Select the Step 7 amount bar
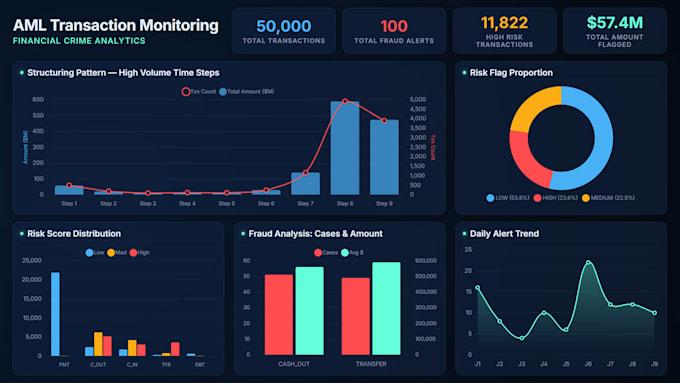 (305, 183)
